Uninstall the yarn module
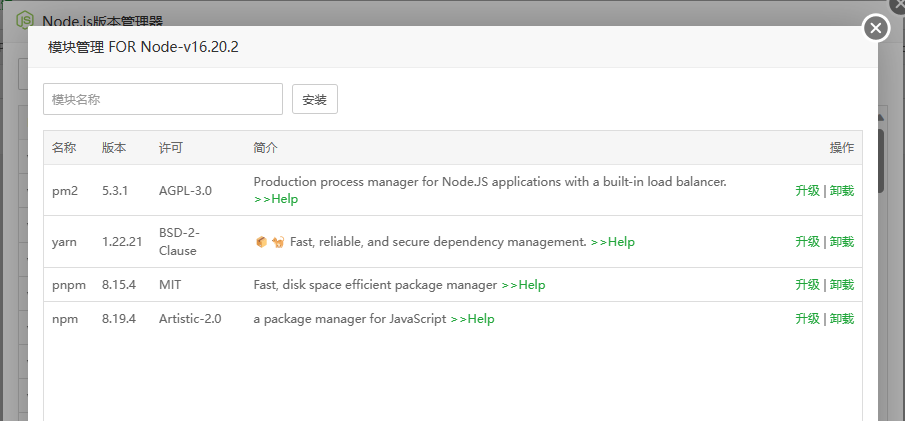The height and width of the screenshot is (421, 905). 842,241
